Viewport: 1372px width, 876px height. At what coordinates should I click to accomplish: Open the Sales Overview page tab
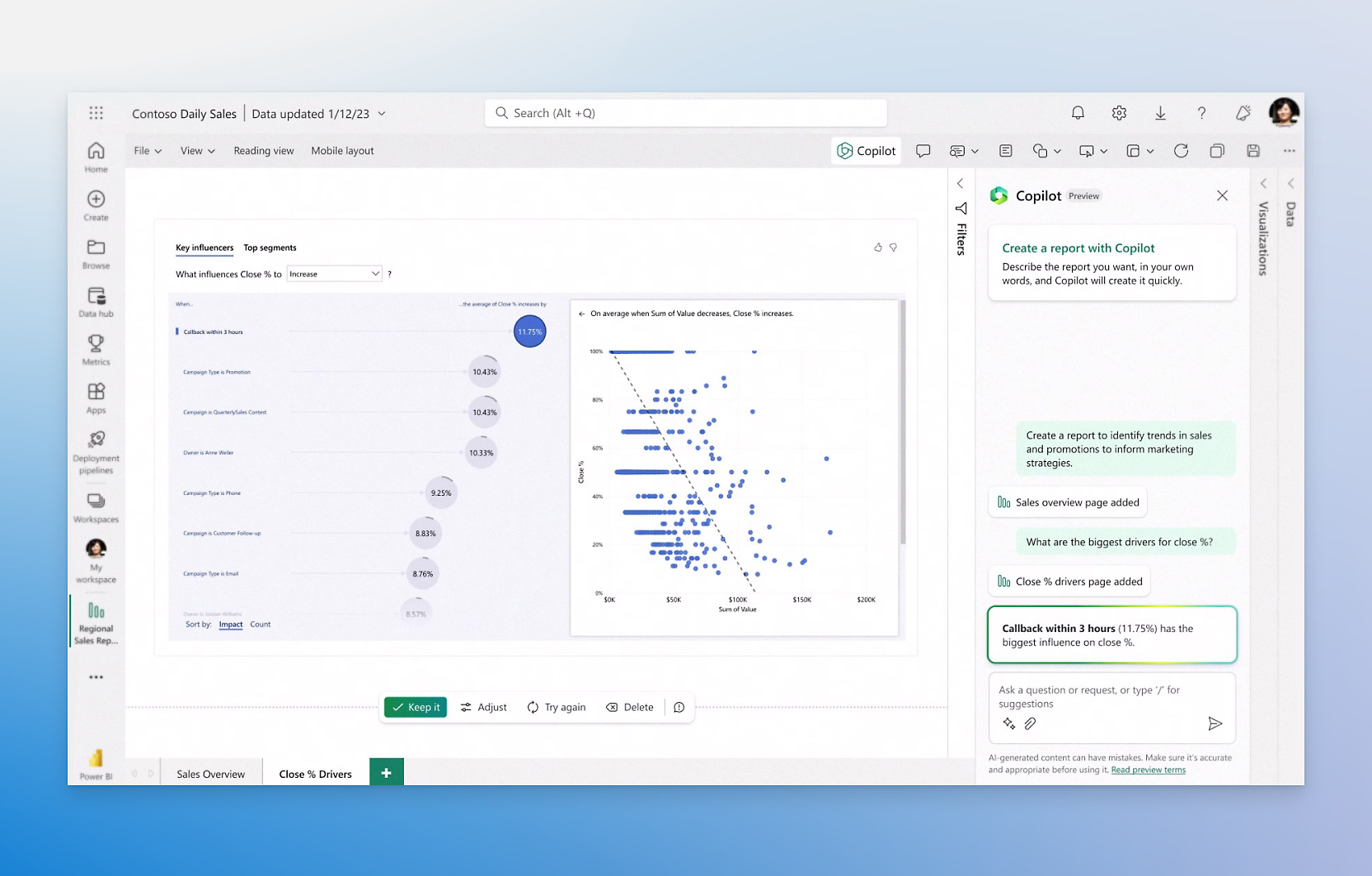(x=210, y=773)
